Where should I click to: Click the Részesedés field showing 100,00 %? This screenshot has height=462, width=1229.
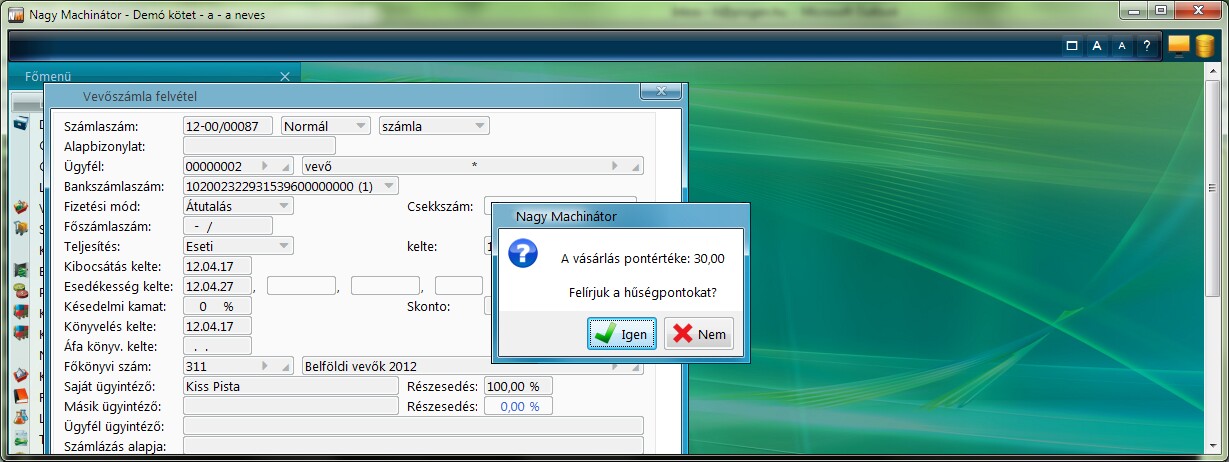coord(518,386)
